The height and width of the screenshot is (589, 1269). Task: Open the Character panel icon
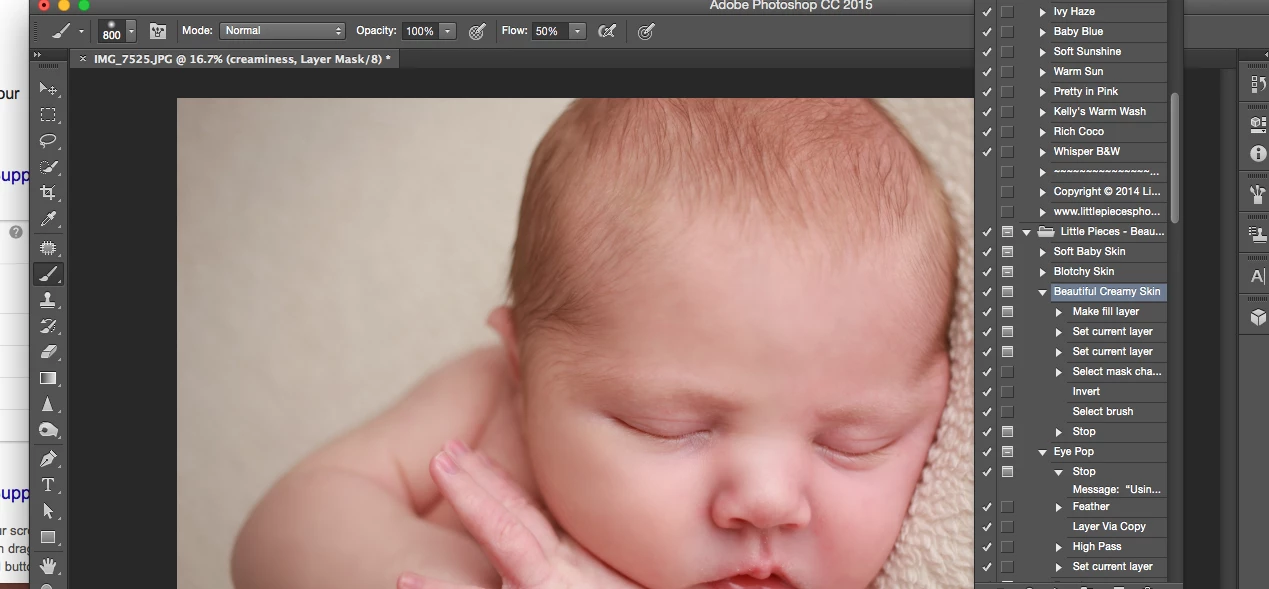click(1258, 276)
